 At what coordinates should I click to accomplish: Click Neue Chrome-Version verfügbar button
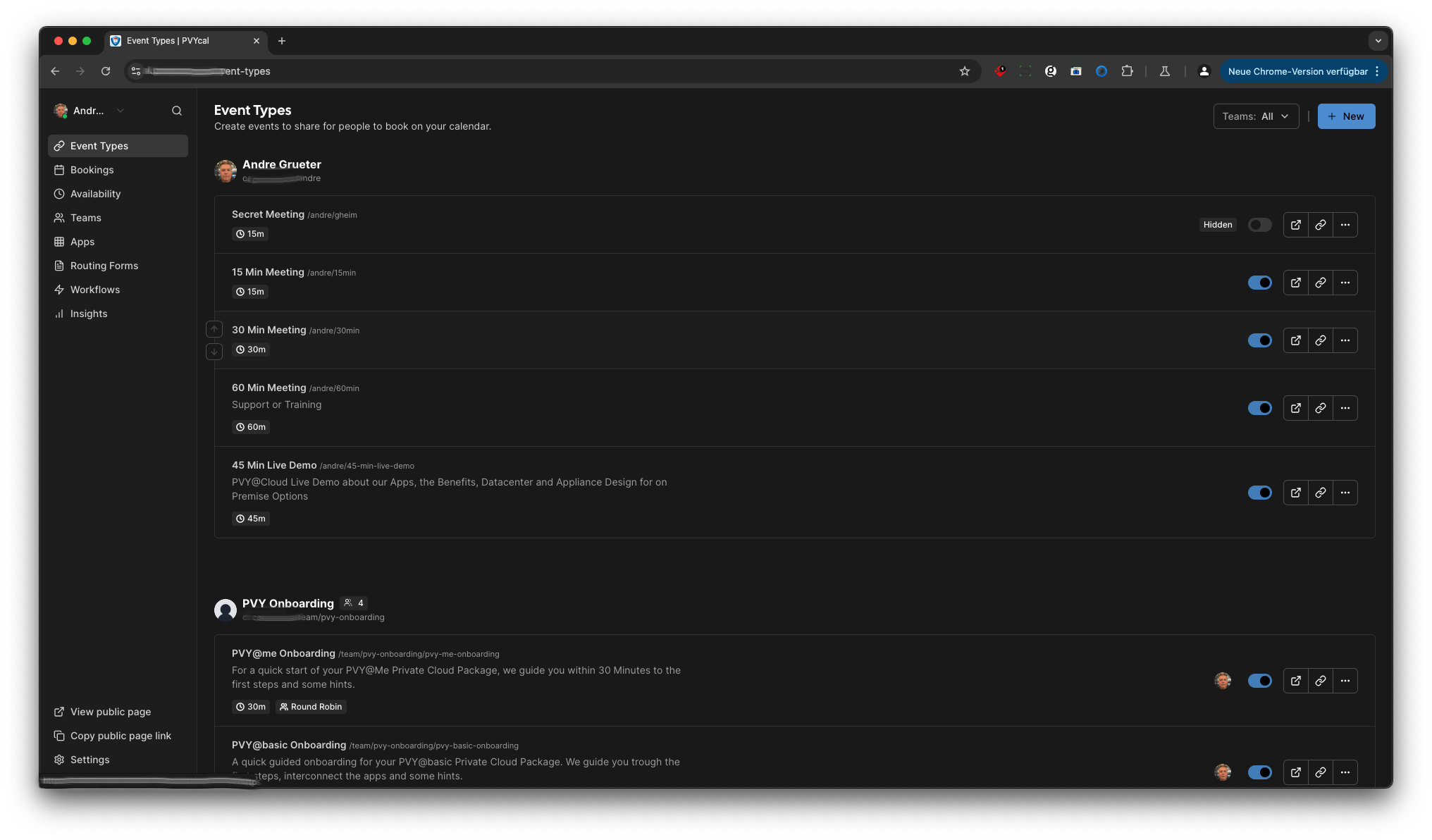pyautogui.click(x=1303, y=71)
